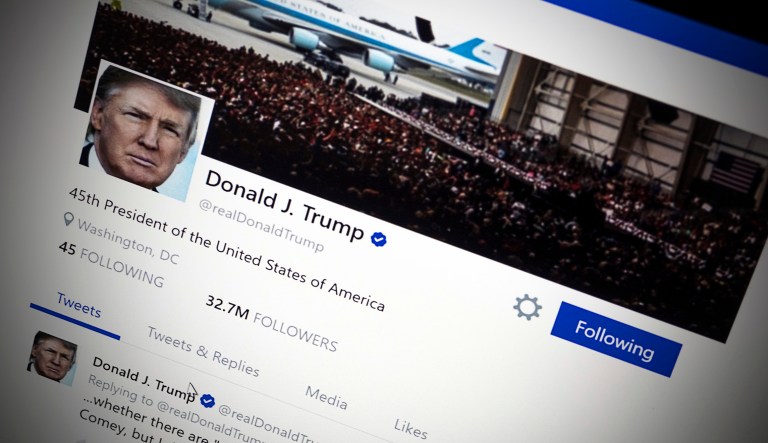Open the small tweet avatar photo
The image size is (768, 443).
52,357
